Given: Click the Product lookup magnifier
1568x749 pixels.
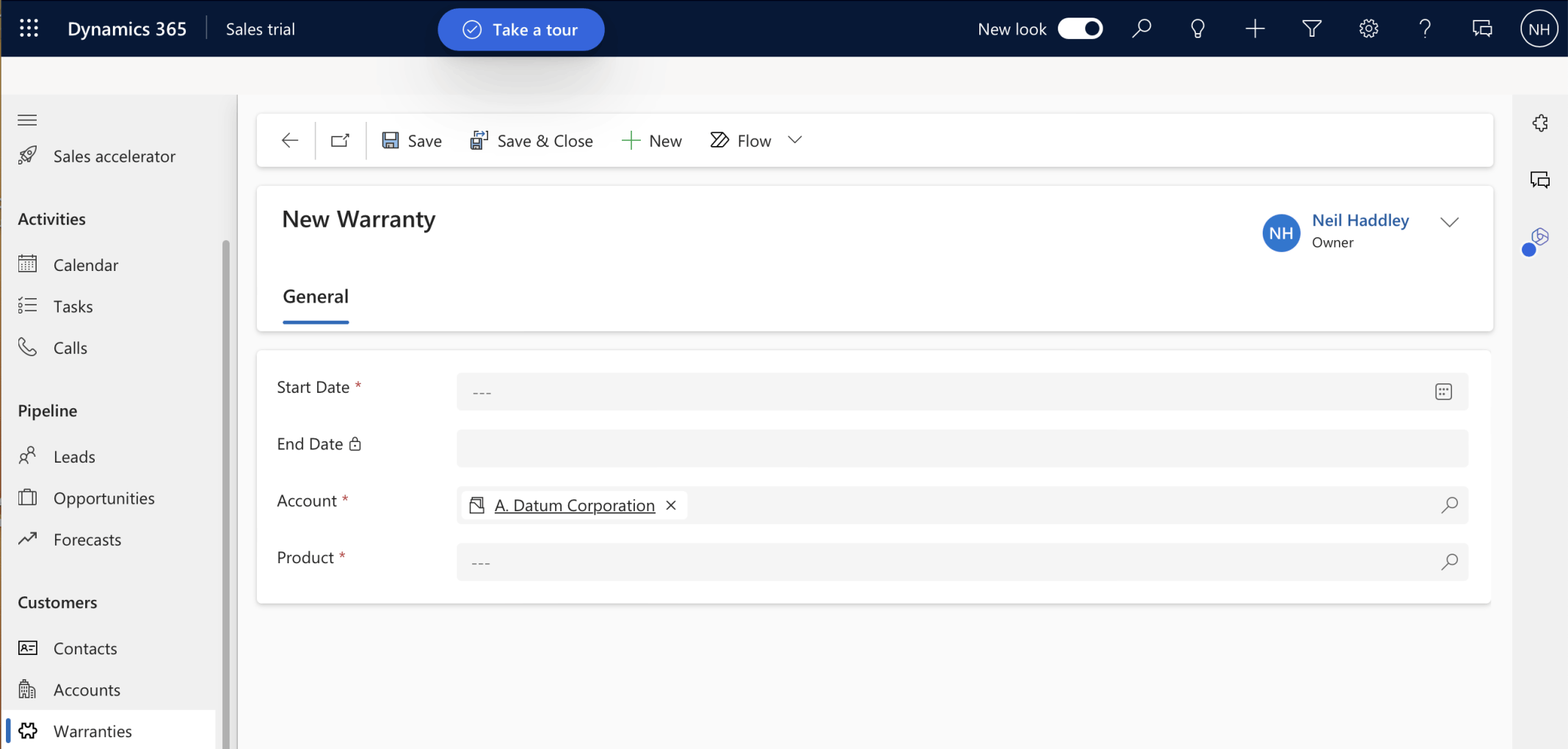Looking at the screenshot, I should click(x=1450, y=562).
